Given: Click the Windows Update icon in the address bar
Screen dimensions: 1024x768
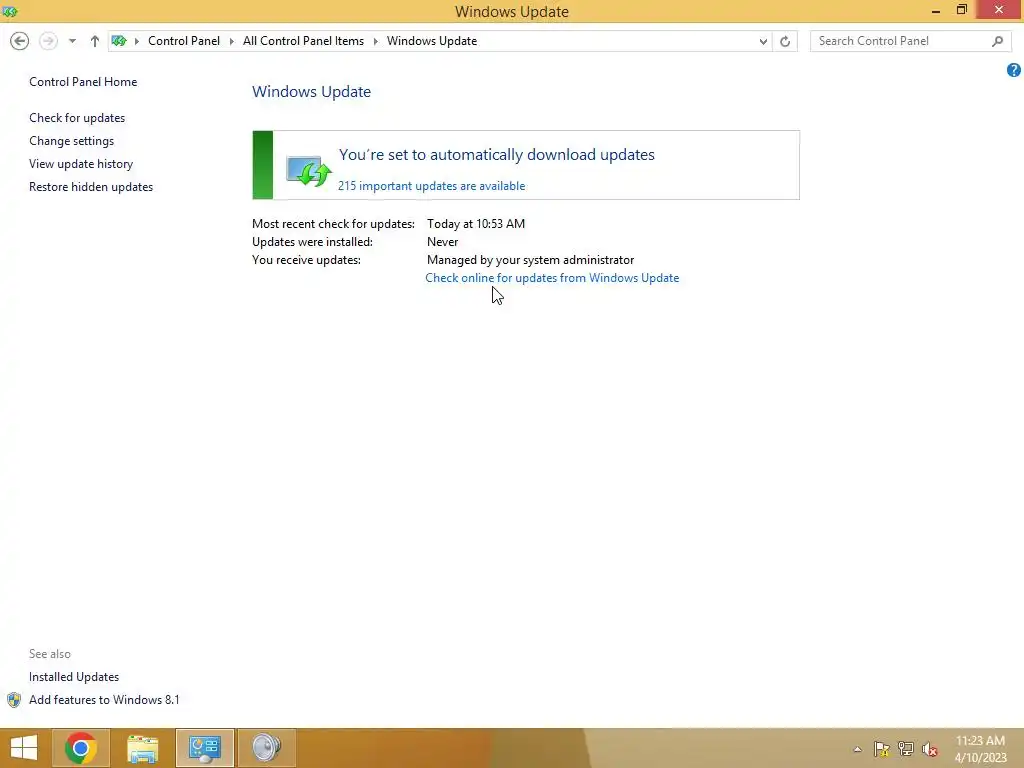Looking at the screenshot, I should click(119, 41).
